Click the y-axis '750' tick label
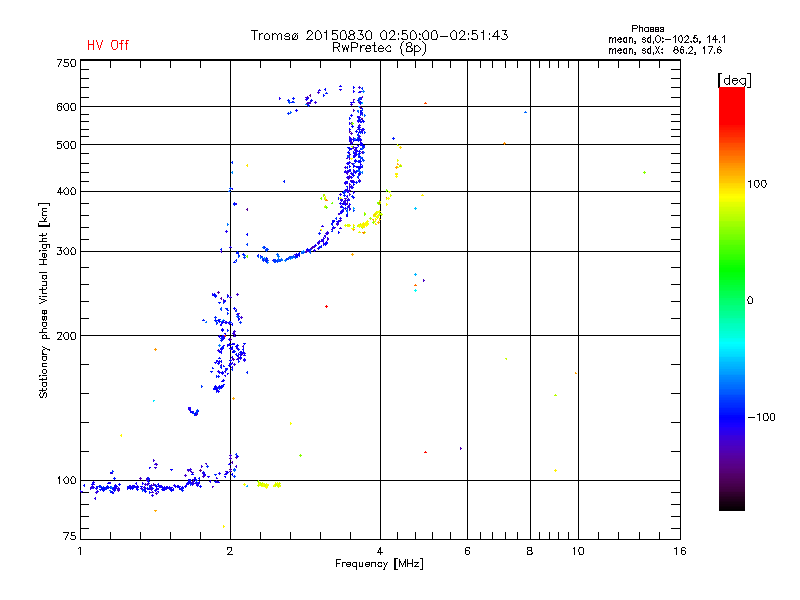 pos(66,63)
